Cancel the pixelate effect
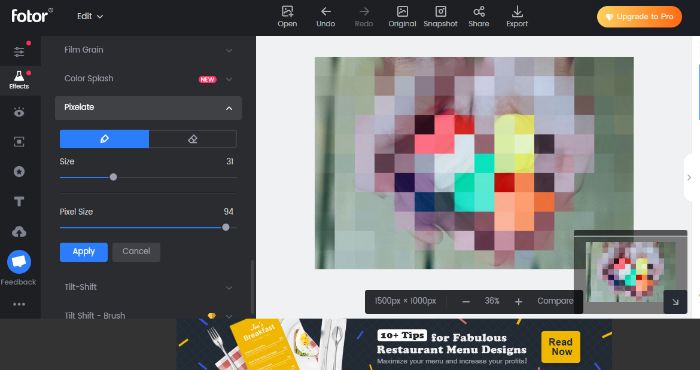Viewport: 700px width, 370px height. click(x=136, y=252)
